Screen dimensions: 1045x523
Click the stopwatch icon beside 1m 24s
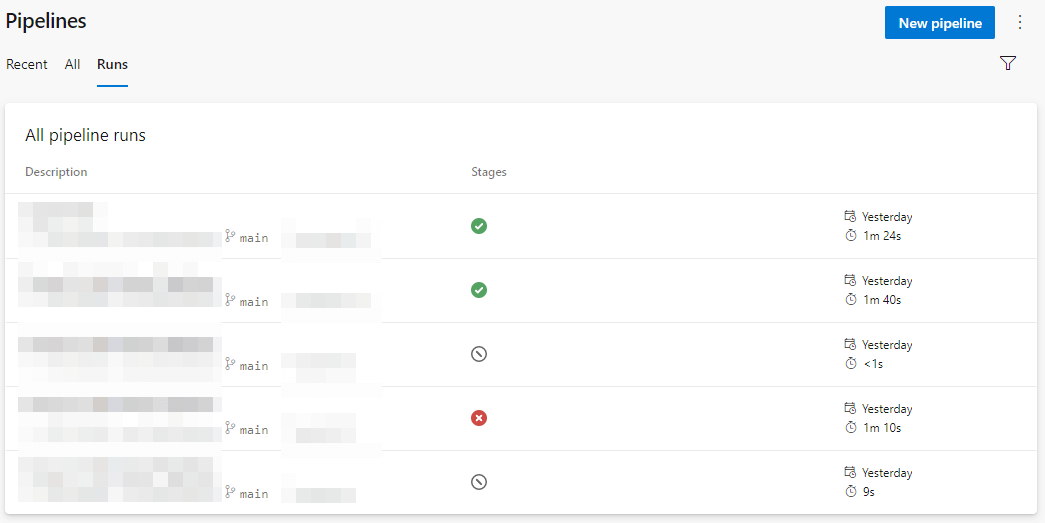coord(851,236)
